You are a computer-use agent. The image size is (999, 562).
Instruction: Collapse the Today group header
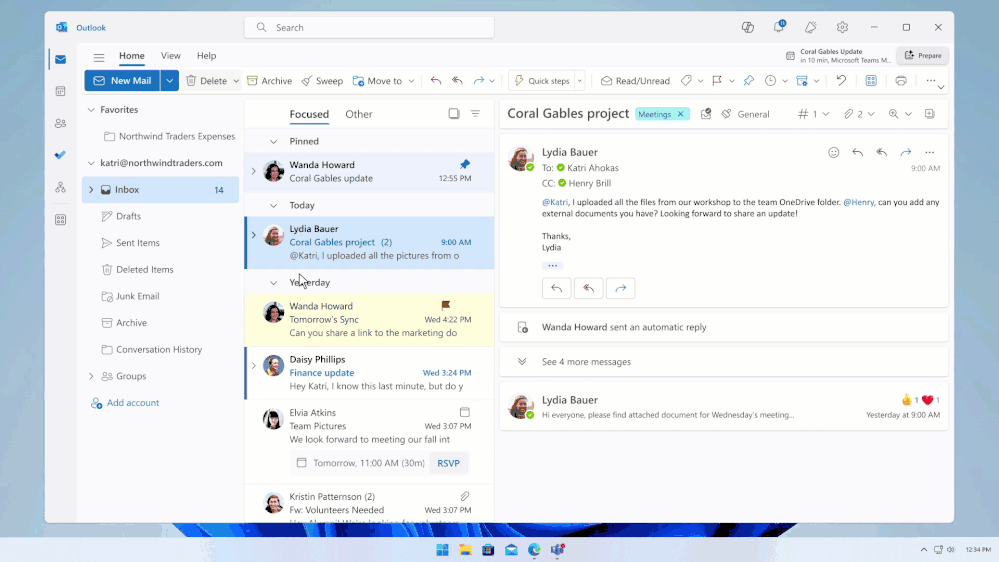(x=273, y=205)
